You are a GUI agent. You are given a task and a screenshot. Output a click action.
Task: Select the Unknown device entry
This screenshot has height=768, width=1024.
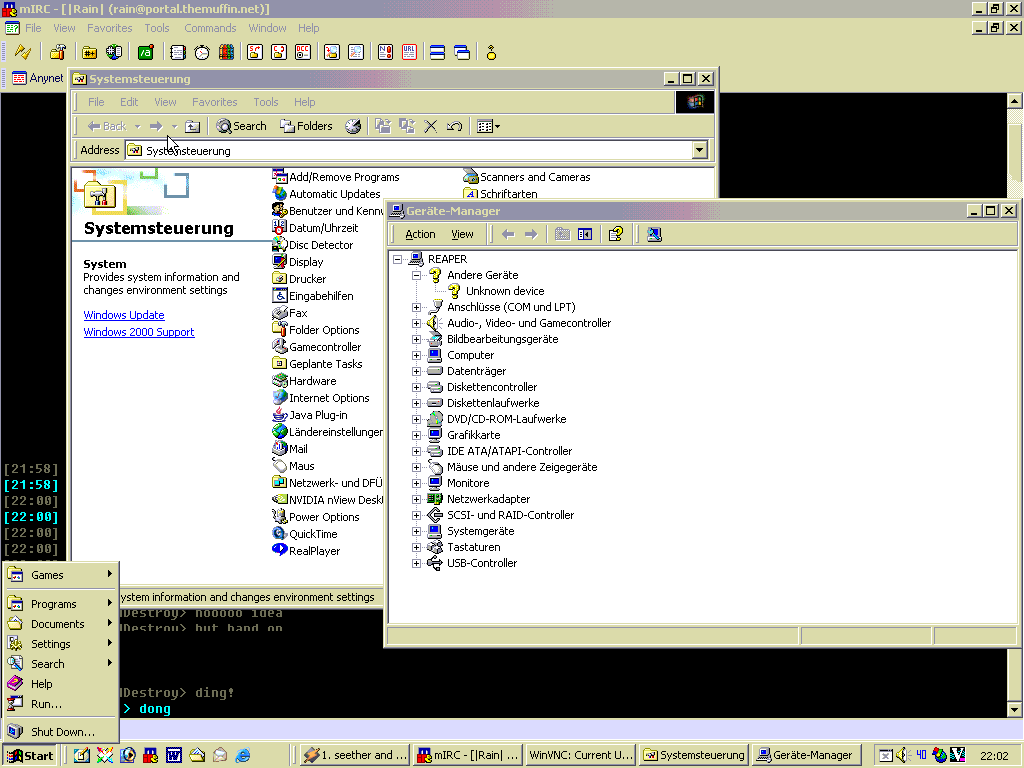pyautogui.click(x=505, y=291)
